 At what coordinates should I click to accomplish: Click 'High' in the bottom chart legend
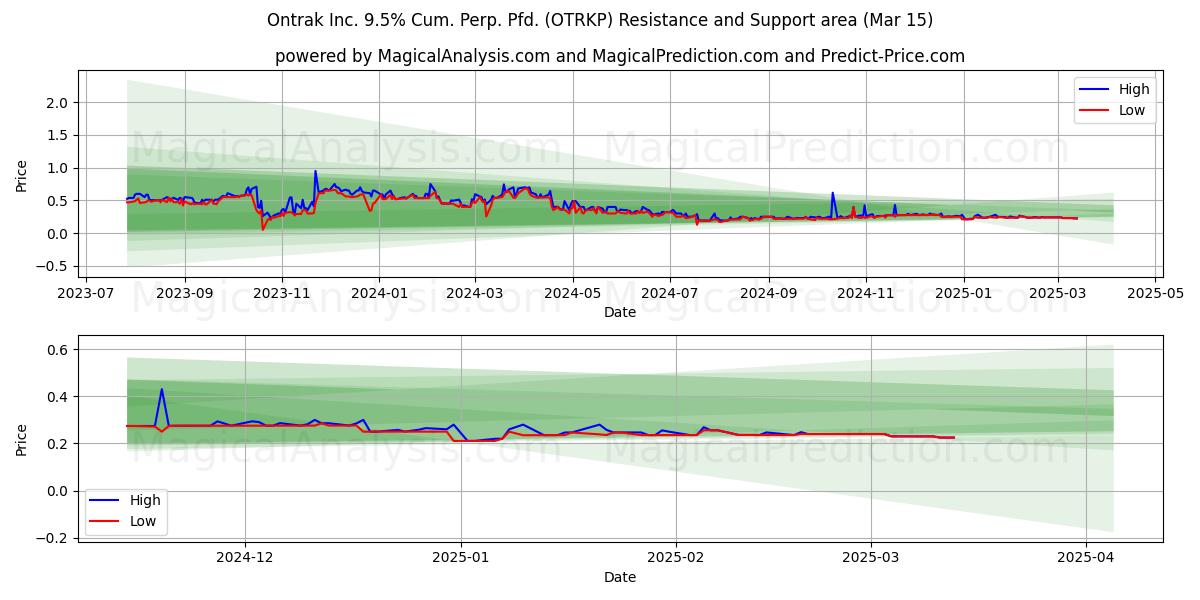pyautogui.click(x=146, y=500)
